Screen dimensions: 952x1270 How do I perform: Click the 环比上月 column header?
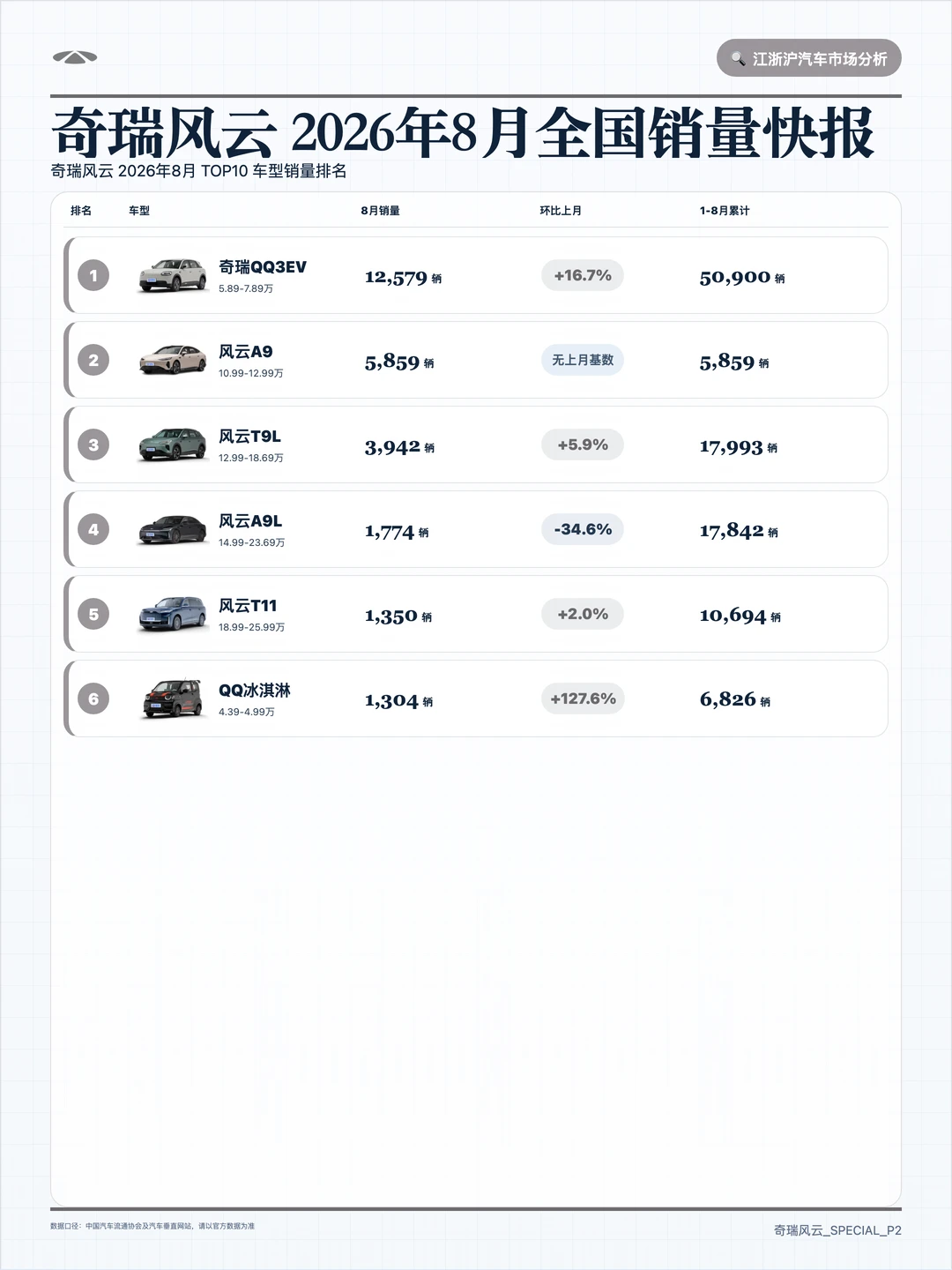(x=561, y=211)
